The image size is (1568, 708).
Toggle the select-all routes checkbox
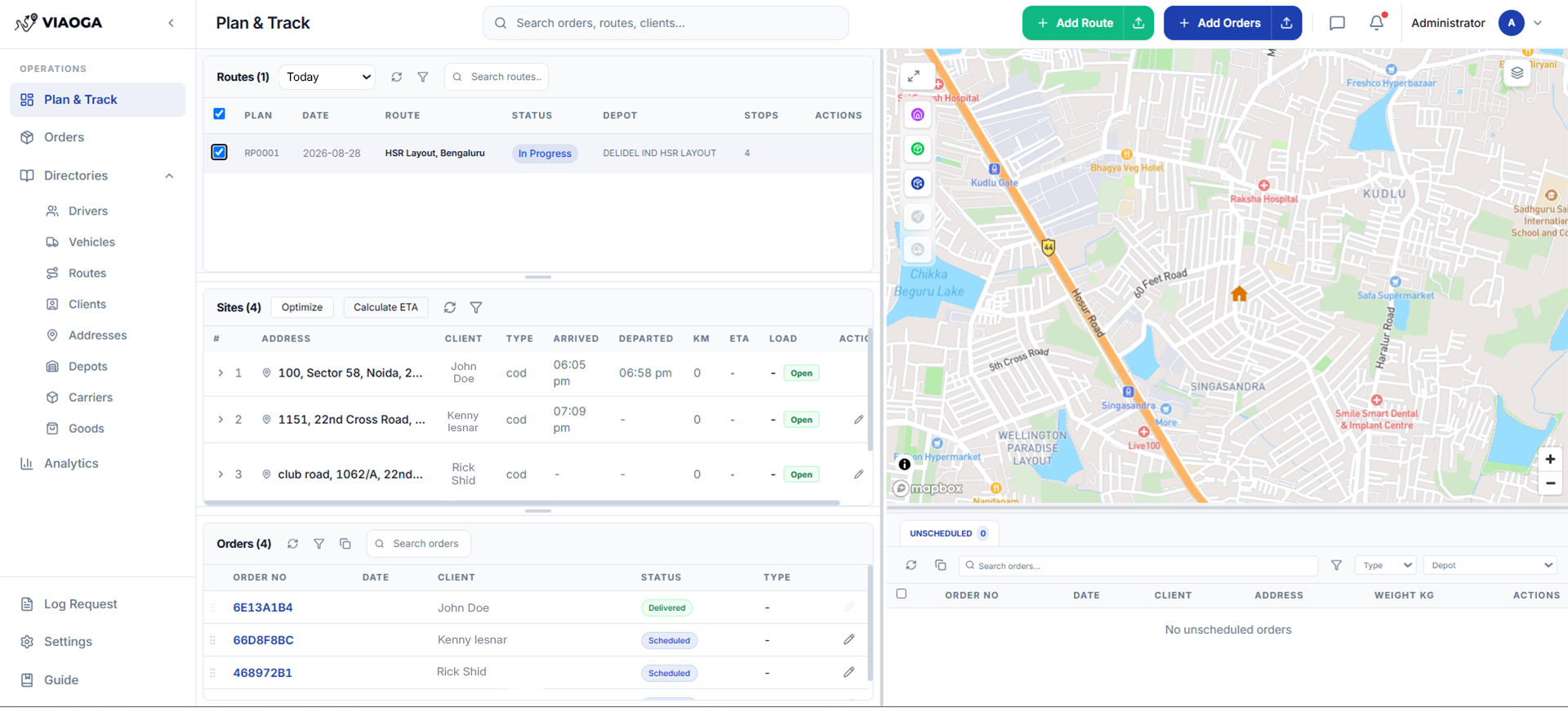[x=219, y=114]
